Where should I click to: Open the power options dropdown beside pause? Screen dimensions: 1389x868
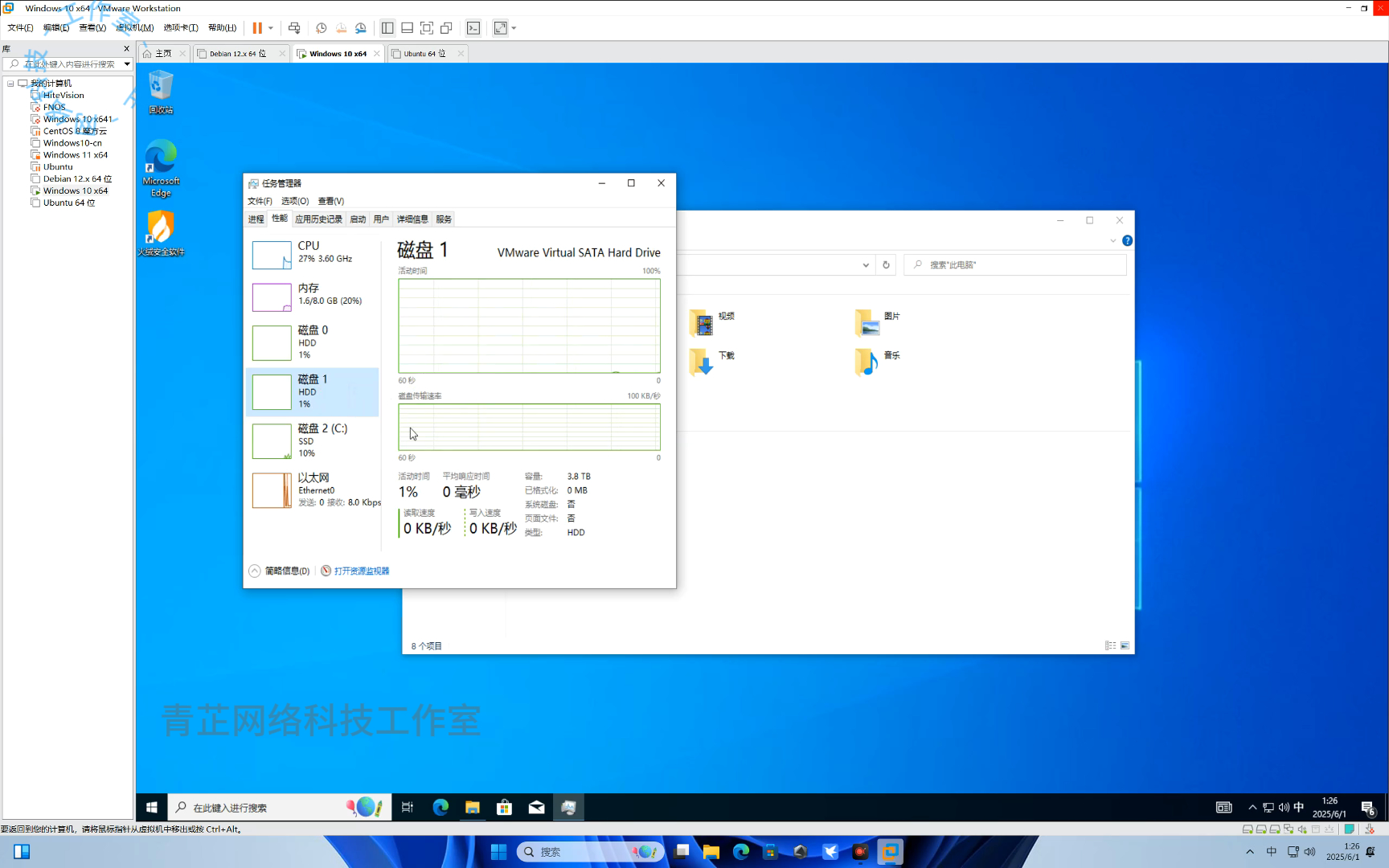(x=271, y=28)
